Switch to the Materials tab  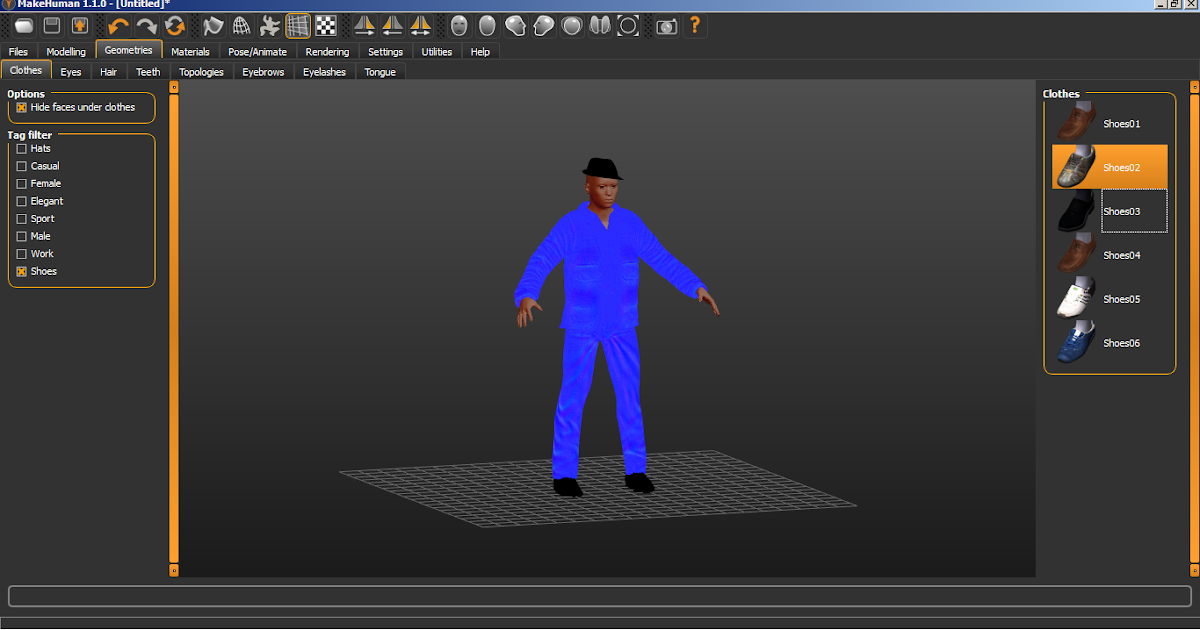190,51
